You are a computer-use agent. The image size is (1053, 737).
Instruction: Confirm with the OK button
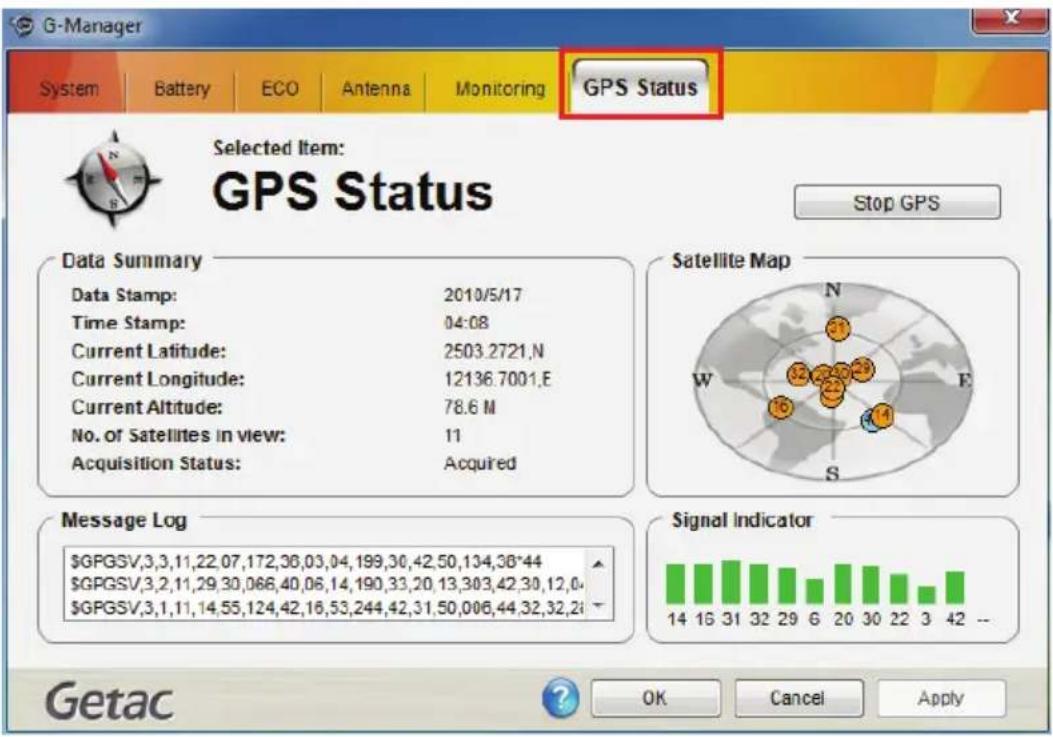[x=655, y=698]
